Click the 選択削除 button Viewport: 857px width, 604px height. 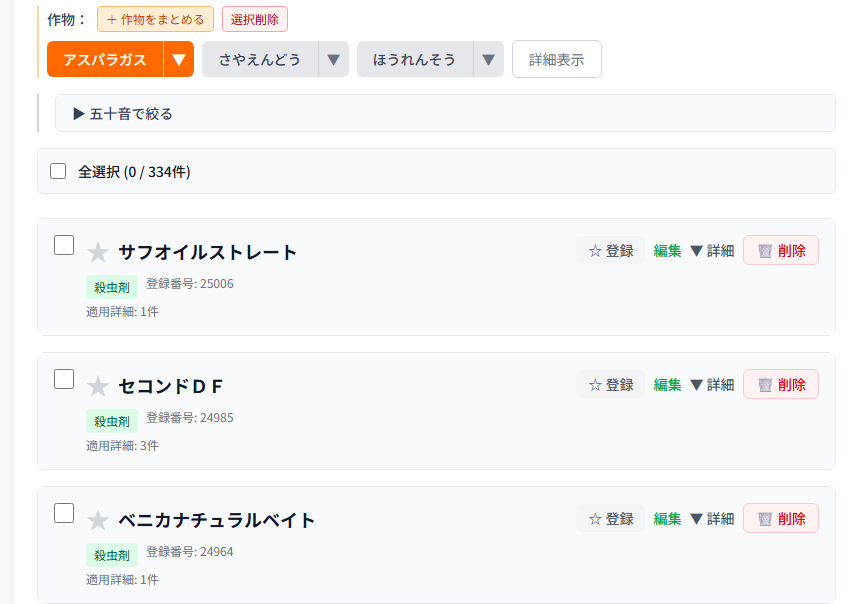point(255,19)
